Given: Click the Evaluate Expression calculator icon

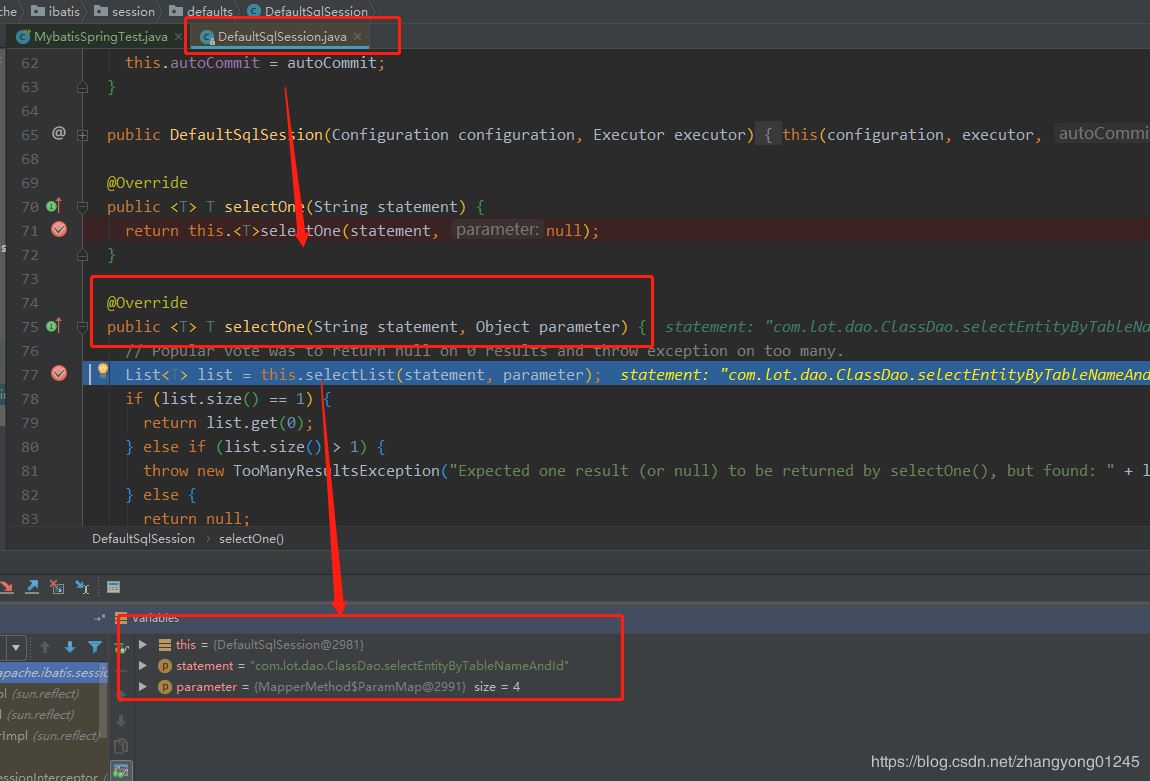Looking at the screenshot, I should point(113,587).
